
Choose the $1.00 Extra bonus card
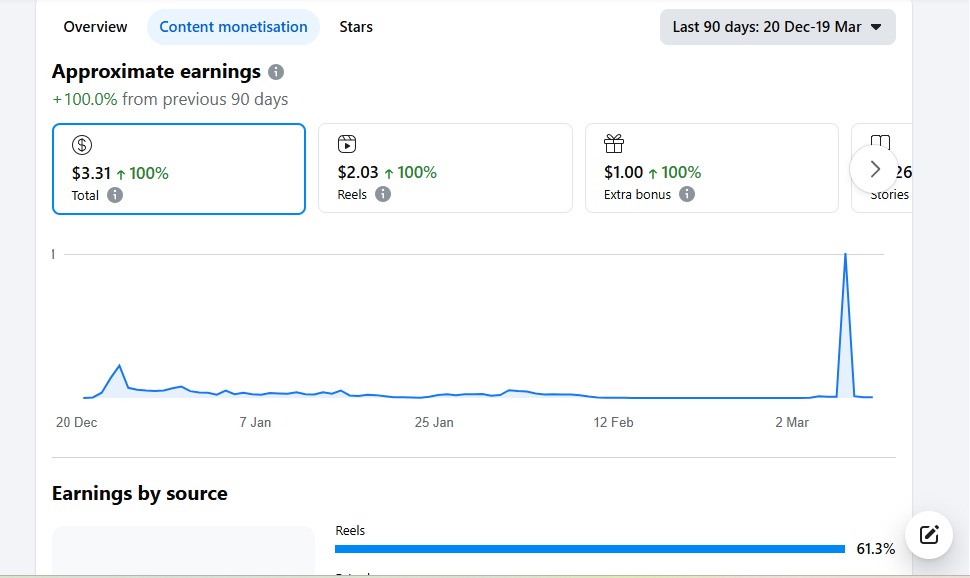711,169
